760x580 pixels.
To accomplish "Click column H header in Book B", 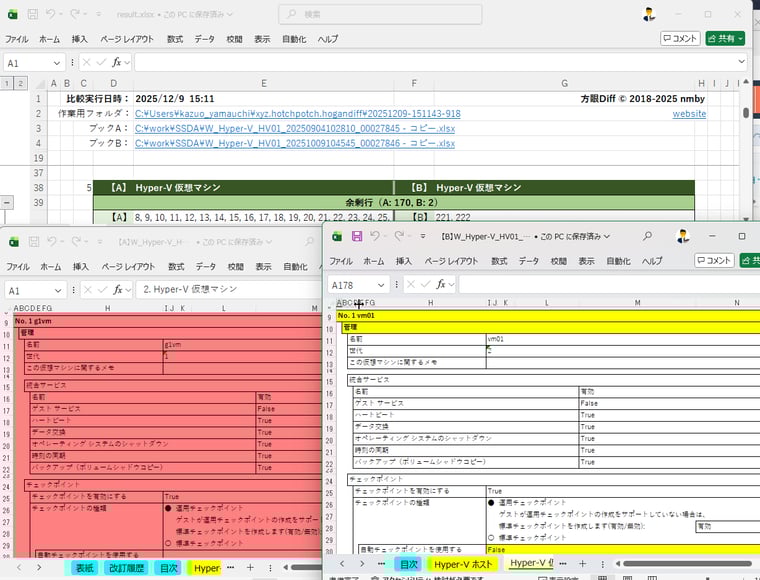I will [430, 303].
